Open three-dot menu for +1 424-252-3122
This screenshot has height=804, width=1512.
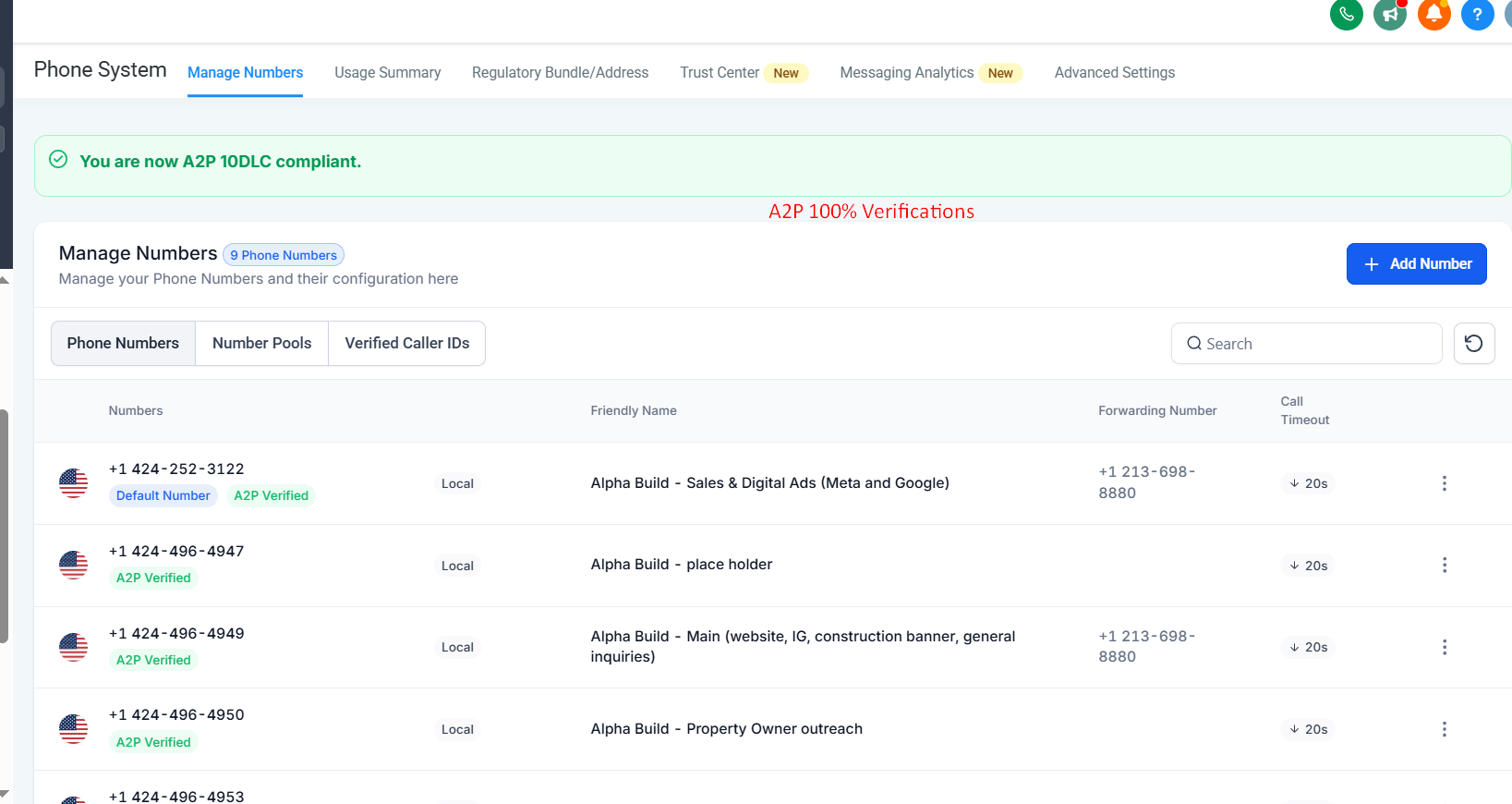pos(1444,483)
